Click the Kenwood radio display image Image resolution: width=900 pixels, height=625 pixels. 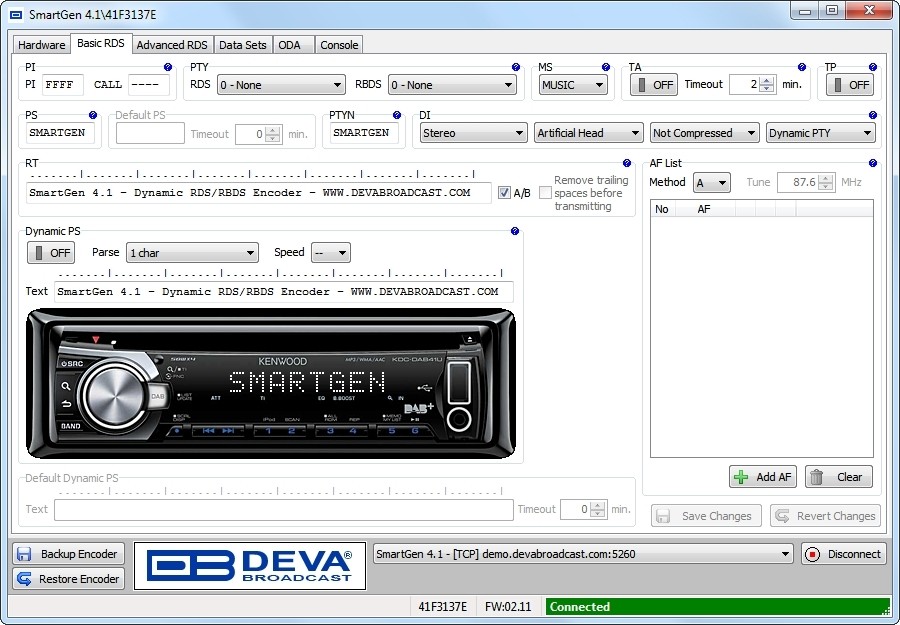pos(271,383)
